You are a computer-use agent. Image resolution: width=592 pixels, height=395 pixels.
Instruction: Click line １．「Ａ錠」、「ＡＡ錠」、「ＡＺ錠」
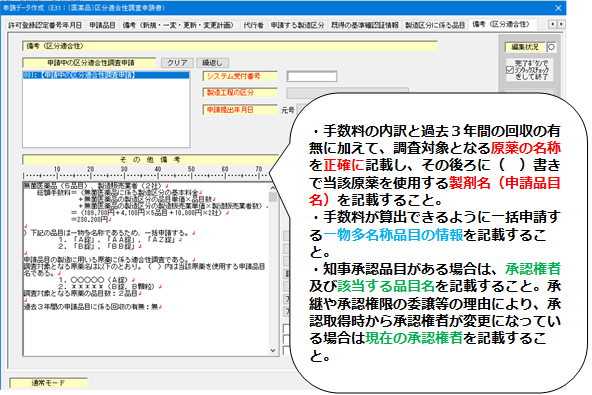point(117,240)
